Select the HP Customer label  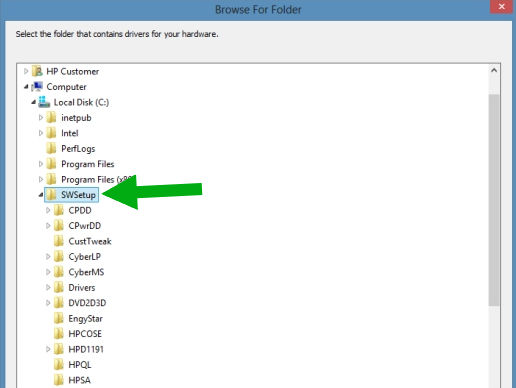click(x=73, y=71)
